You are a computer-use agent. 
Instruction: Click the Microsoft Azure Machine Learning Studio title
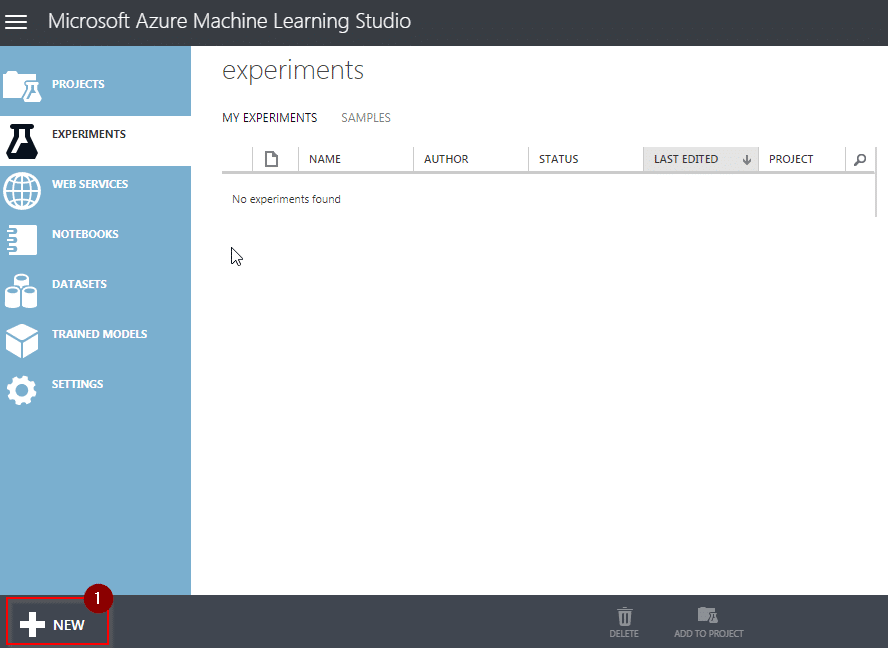coord(229,21)
